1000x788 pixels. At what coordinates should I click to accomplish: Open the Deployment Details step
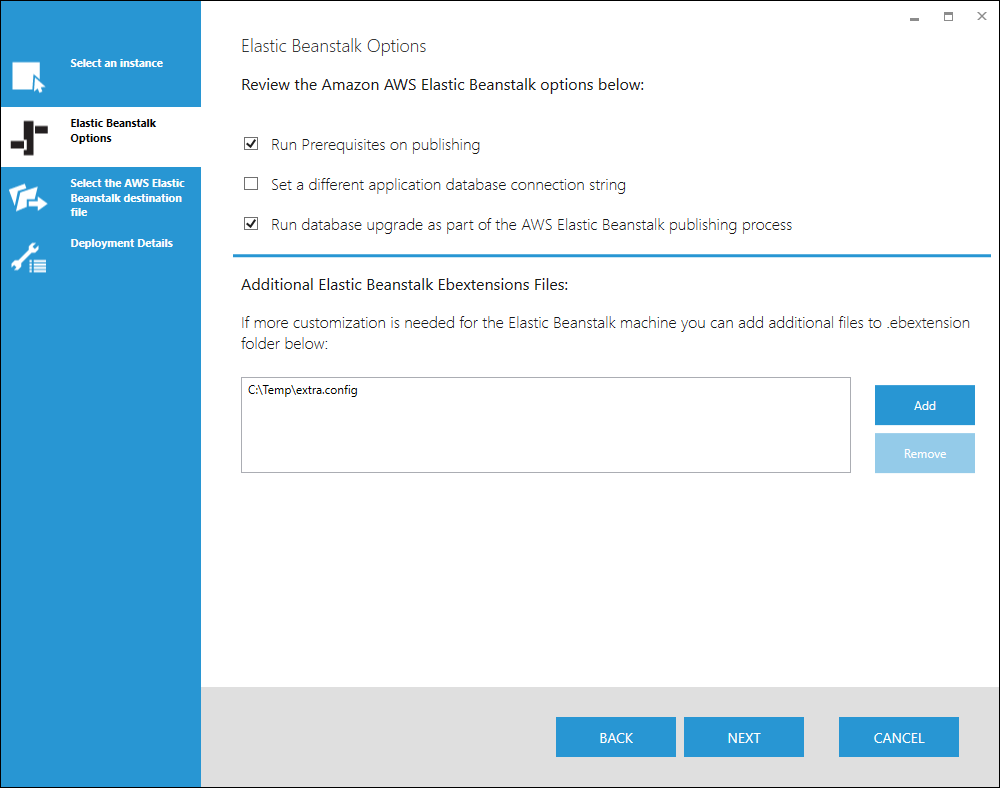(121, 243)
